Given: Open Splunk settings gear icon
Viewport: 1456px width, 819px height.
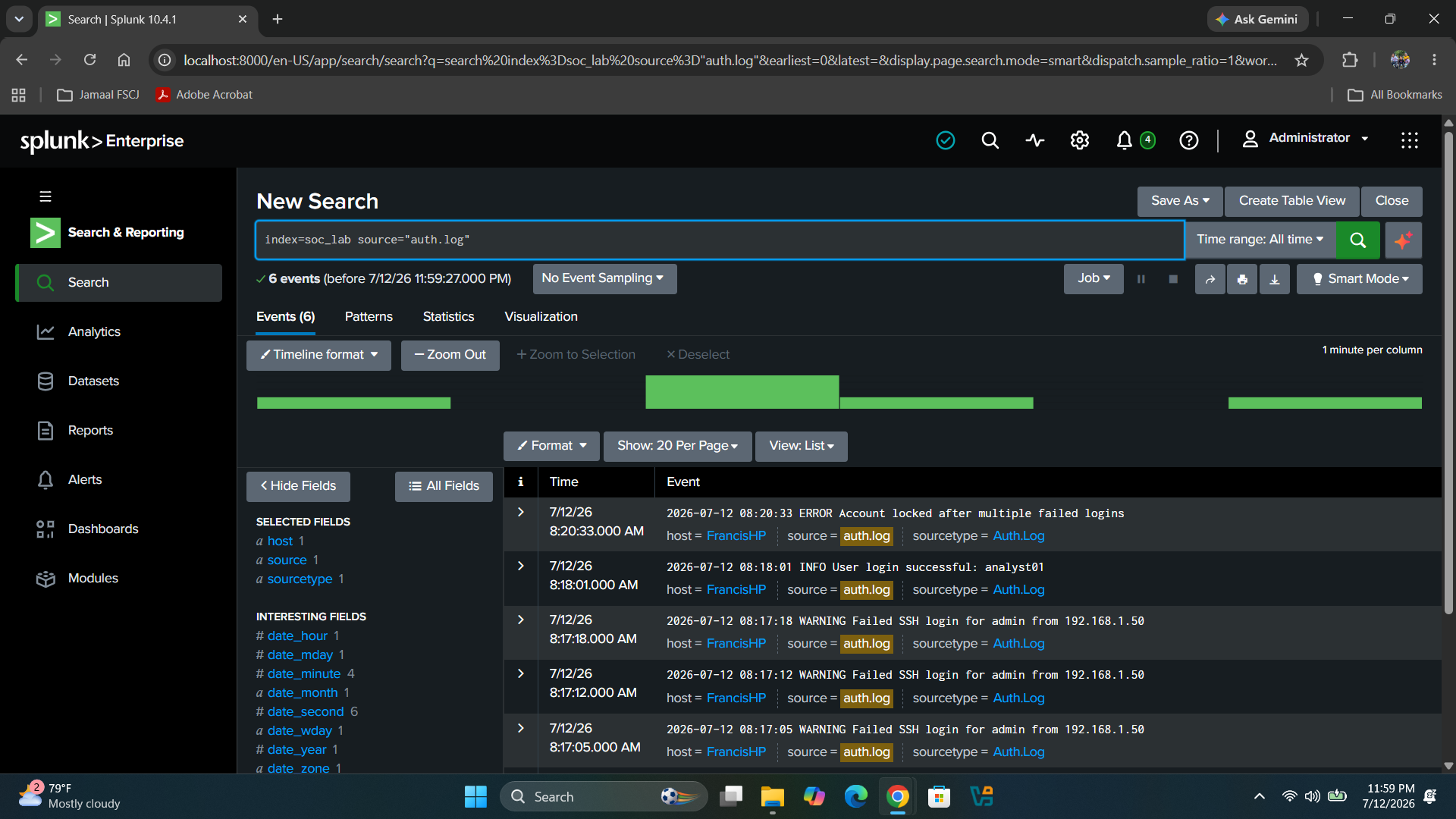Looking at the screenshot, I should [x=1079, y=140].
